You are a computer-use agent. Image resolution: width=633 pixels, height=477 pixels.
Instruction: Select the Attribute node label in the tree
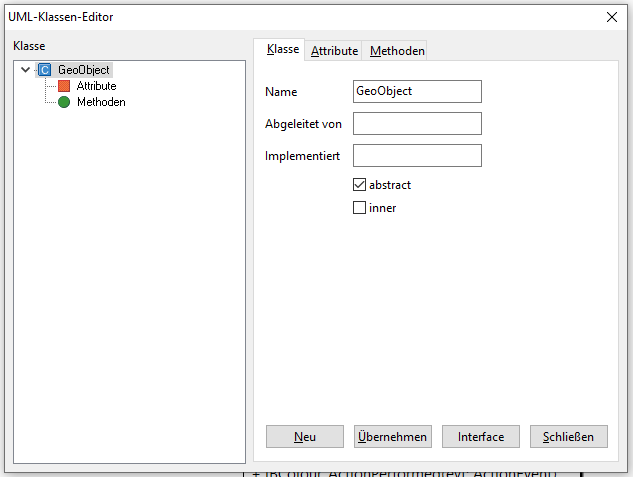pos(96,86)
